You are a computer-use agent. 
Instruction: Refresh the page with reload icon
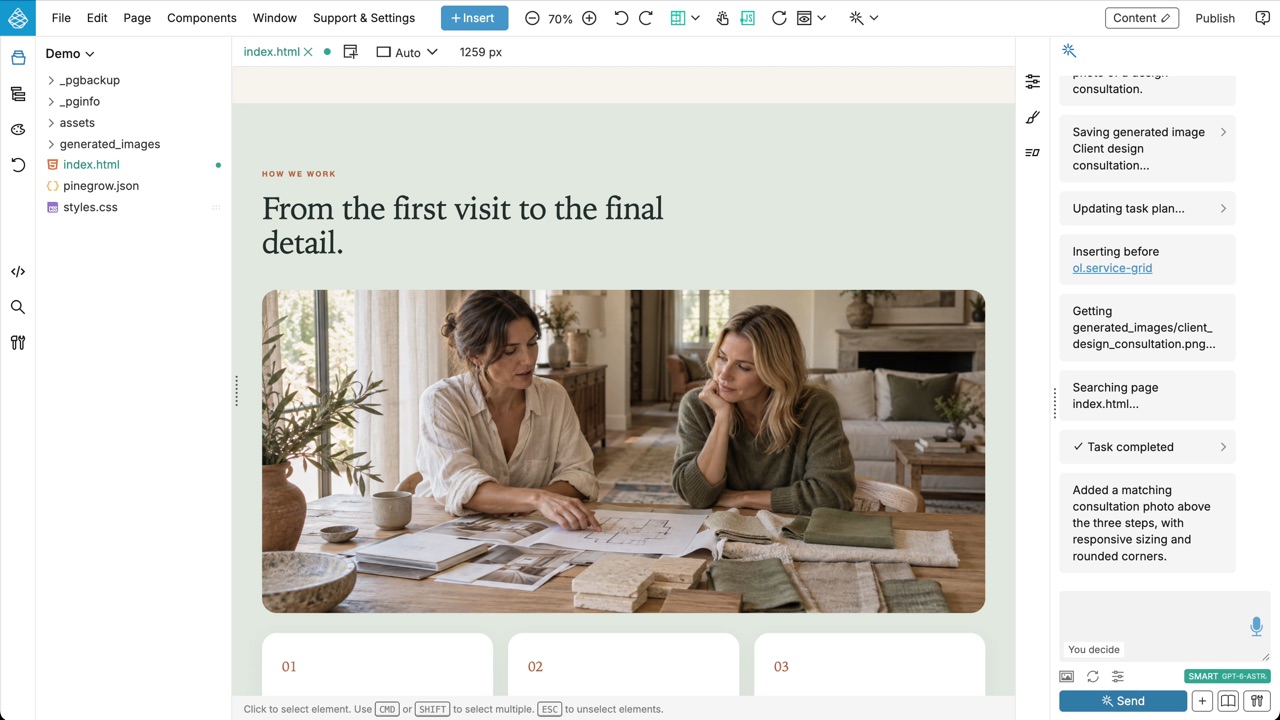pos(779,18)
